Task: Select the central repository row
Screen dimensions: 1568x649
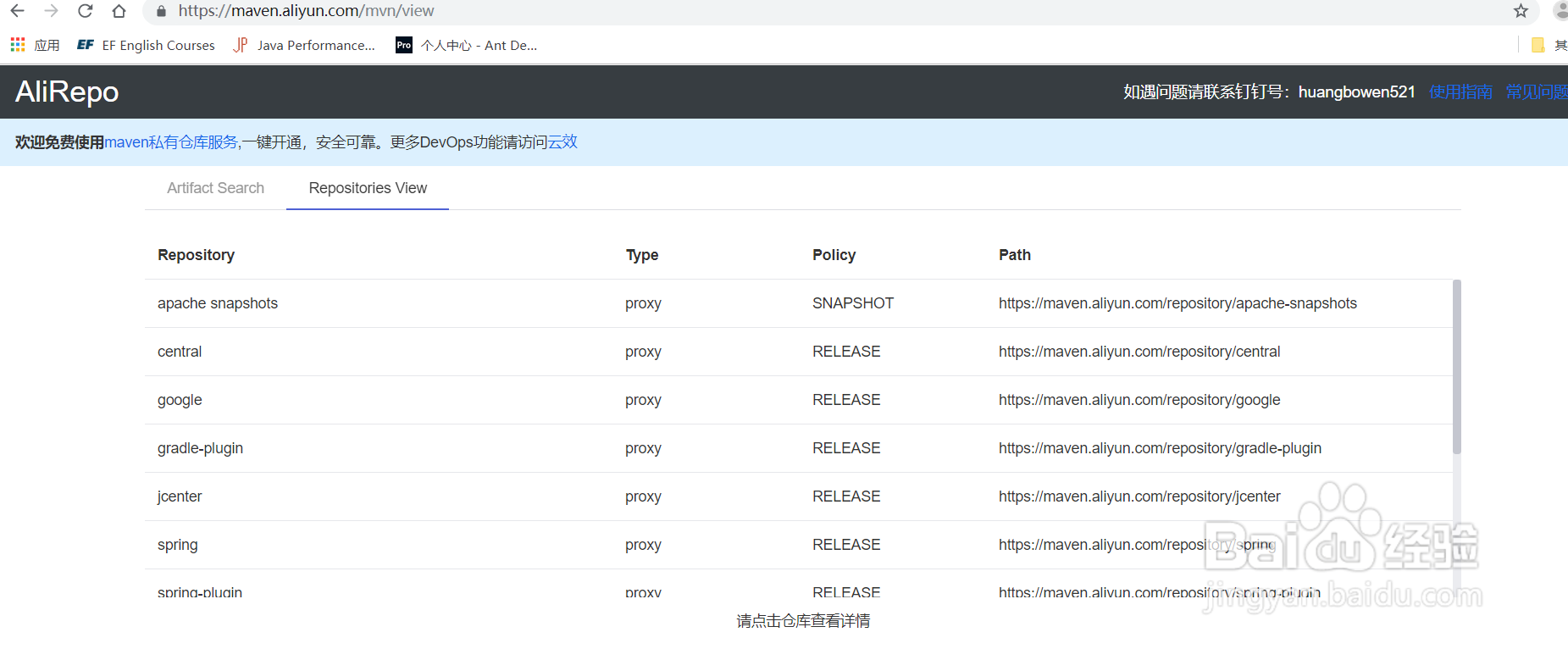Action: pyautogui.click(x=798, y=352)
